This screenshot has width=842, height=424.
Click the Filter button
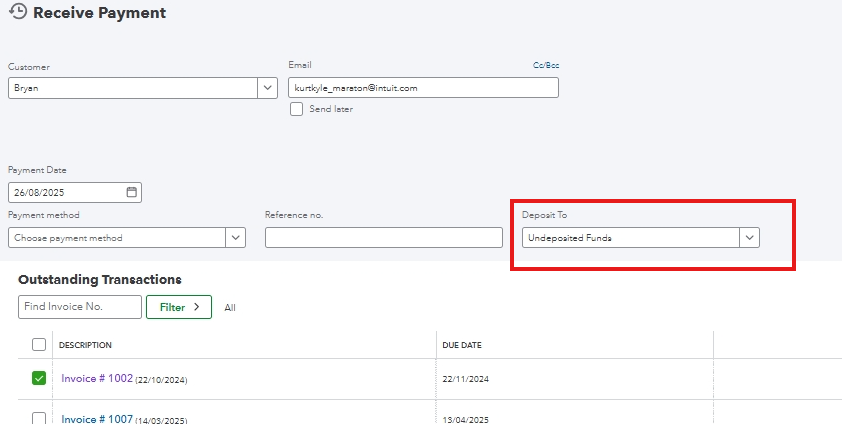(x=179, y=307)
